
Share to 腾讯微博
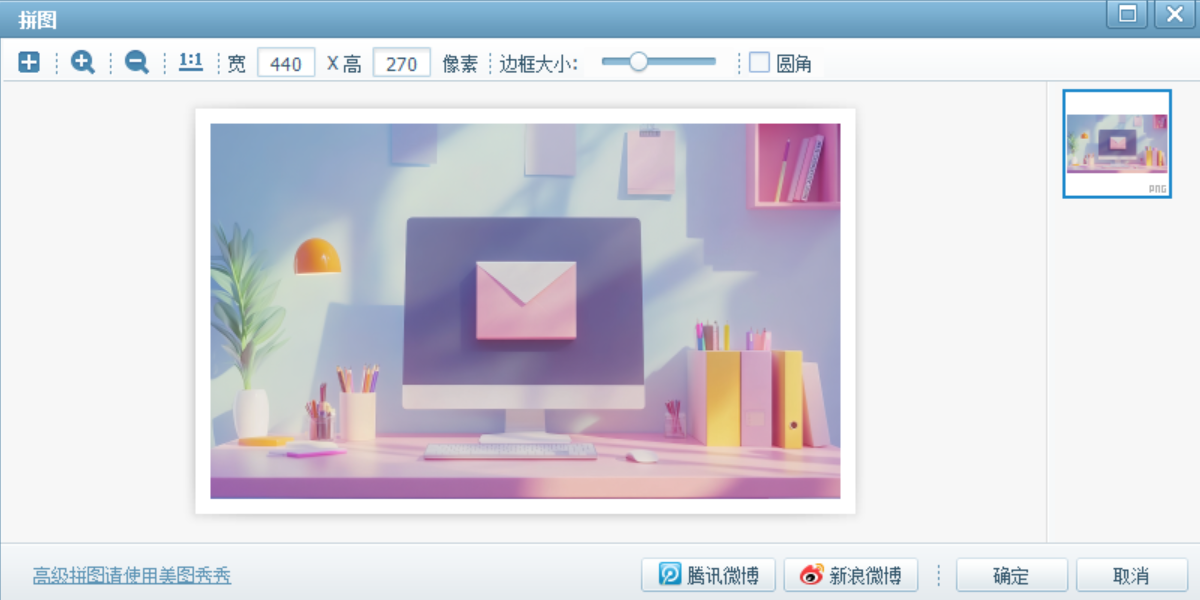[x=708, y=576]
